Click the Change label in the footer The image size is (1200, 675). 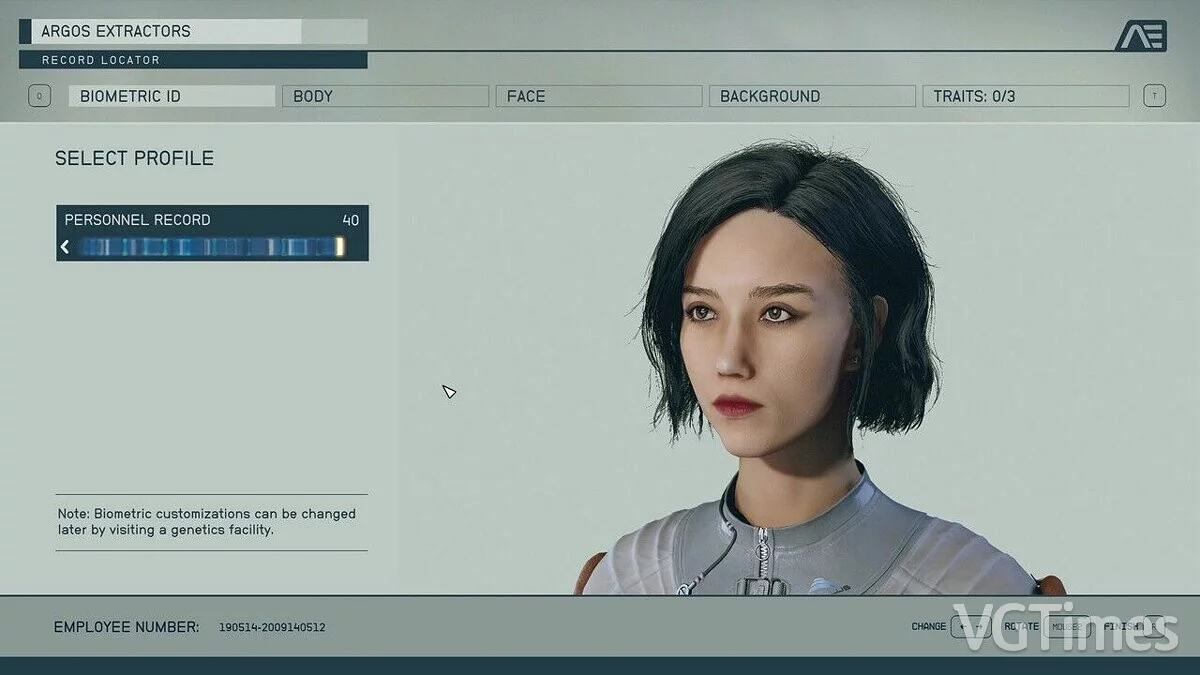pyautogui.click(x=928, y=627)
